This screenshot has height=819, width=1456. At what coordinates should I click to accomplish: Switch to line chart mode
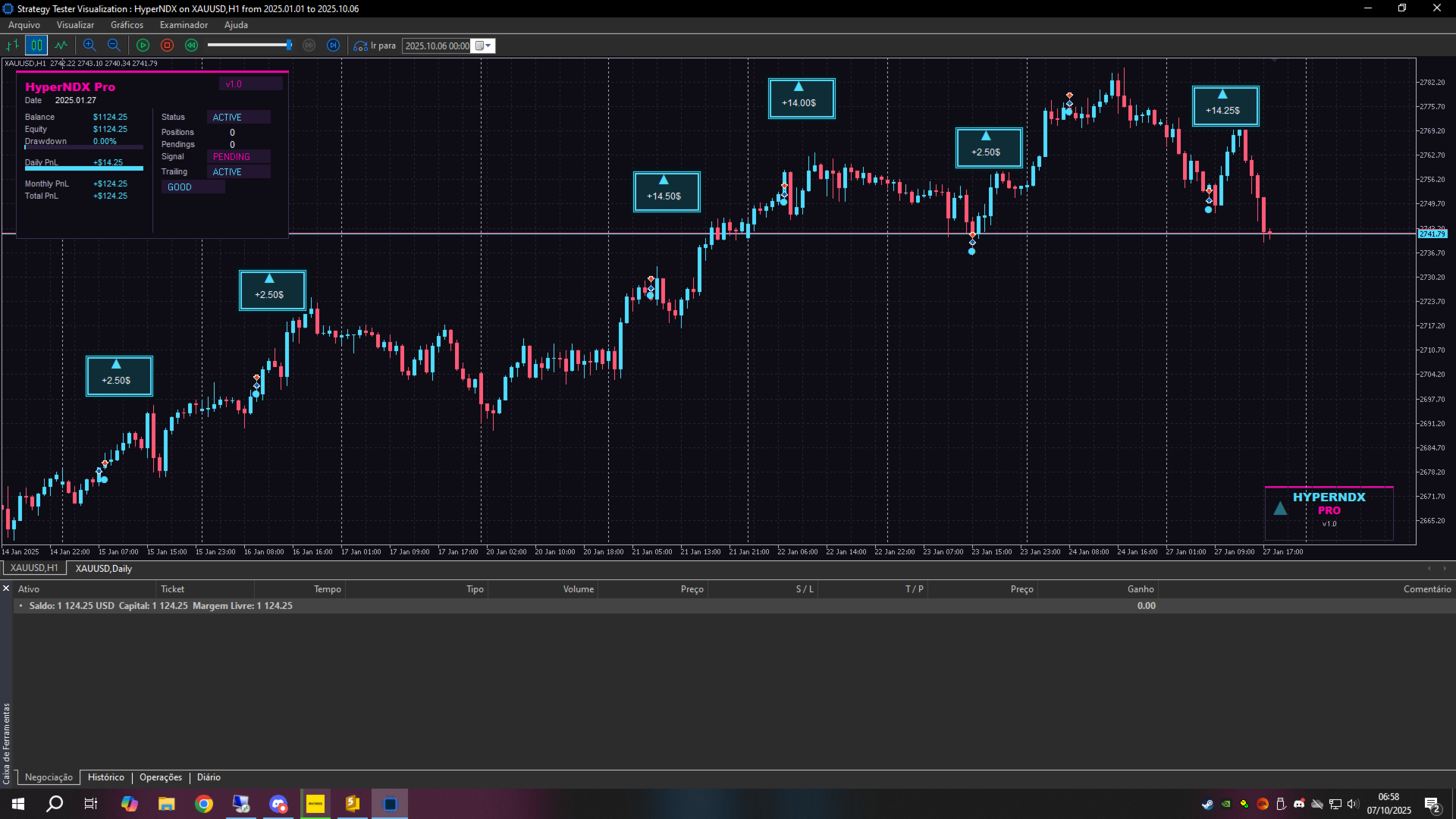pos(61,45)
